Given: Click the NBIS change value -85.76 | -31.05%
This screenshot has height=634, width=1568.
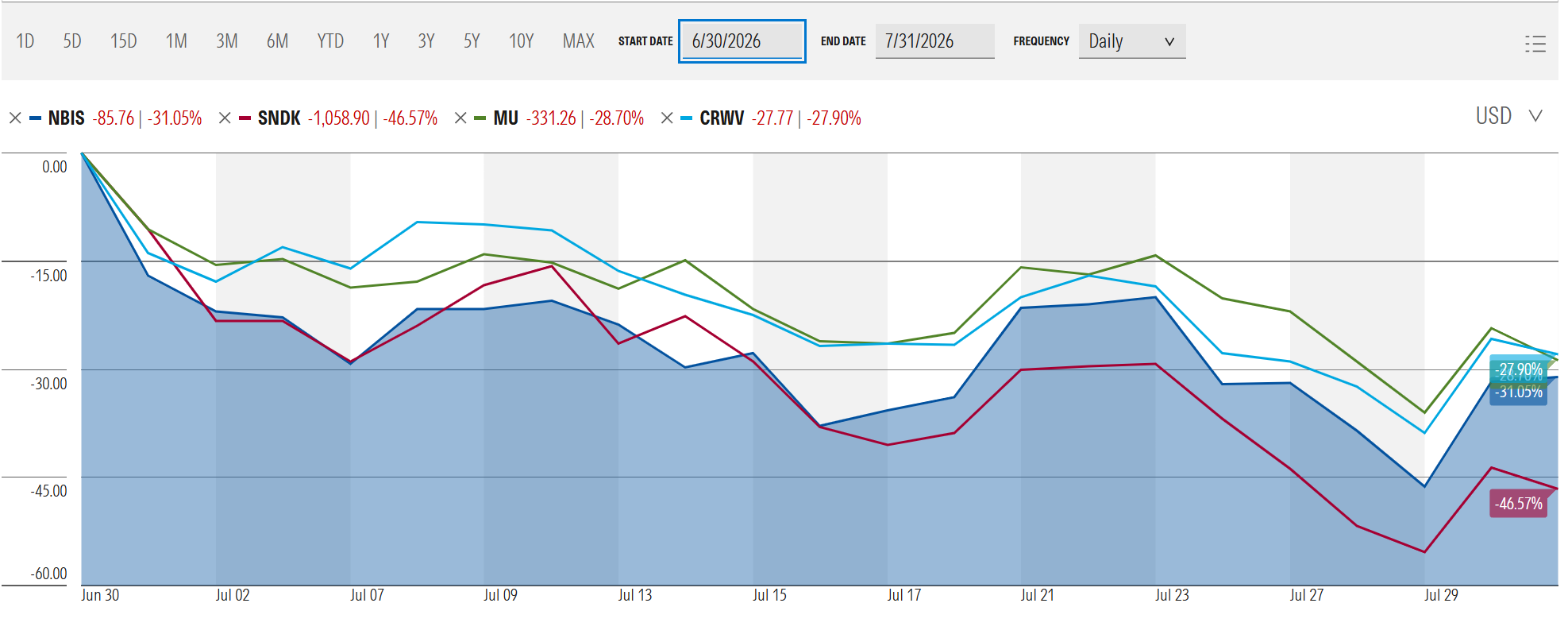Looking at the screenshot, I should coord(147,118).
